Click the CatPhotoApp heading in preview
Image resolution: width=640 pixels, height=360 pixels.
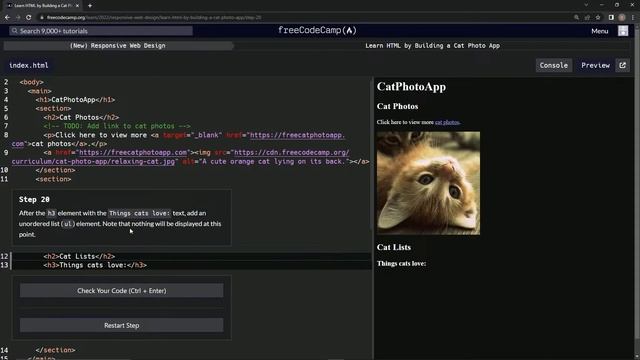coord(411,87)
